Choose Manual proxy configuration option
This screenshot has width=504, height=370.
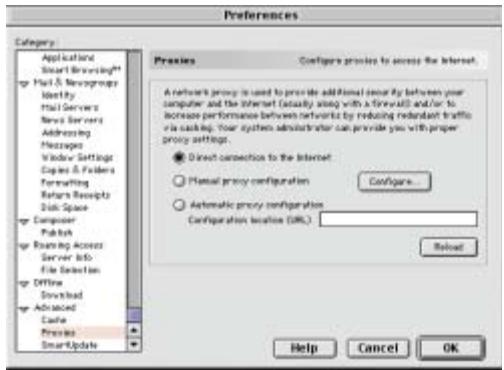click(x=179, y=181)
